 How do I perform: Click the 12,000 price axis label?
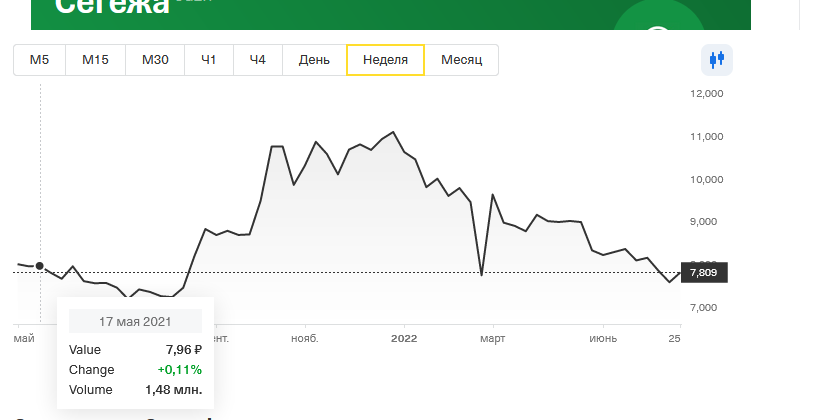point(707,94)
